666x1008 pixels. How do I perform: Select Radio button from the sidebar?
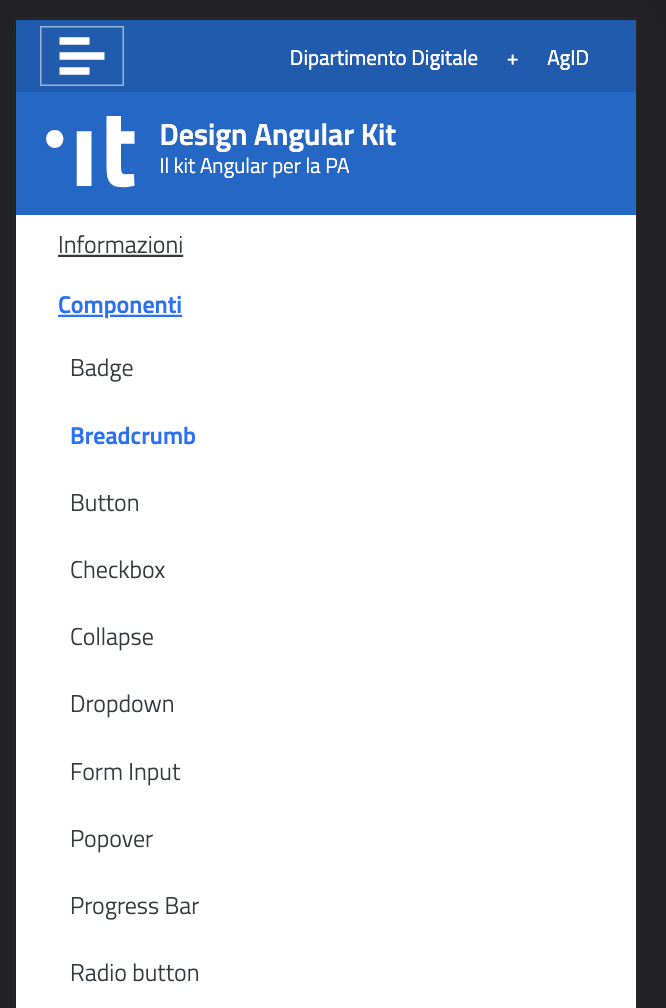134,973
